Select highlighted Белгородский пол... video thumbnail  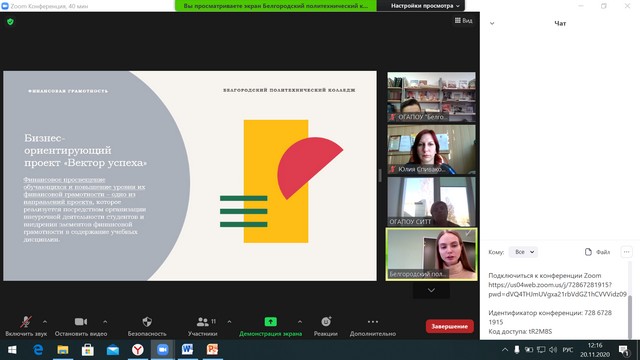click(431, 254)
